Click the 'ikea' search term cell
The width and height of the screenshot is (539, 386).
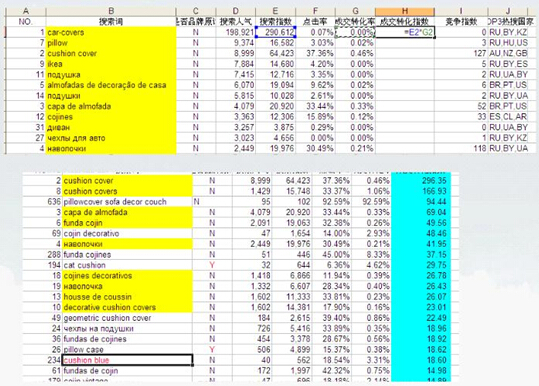coord(111,64)
